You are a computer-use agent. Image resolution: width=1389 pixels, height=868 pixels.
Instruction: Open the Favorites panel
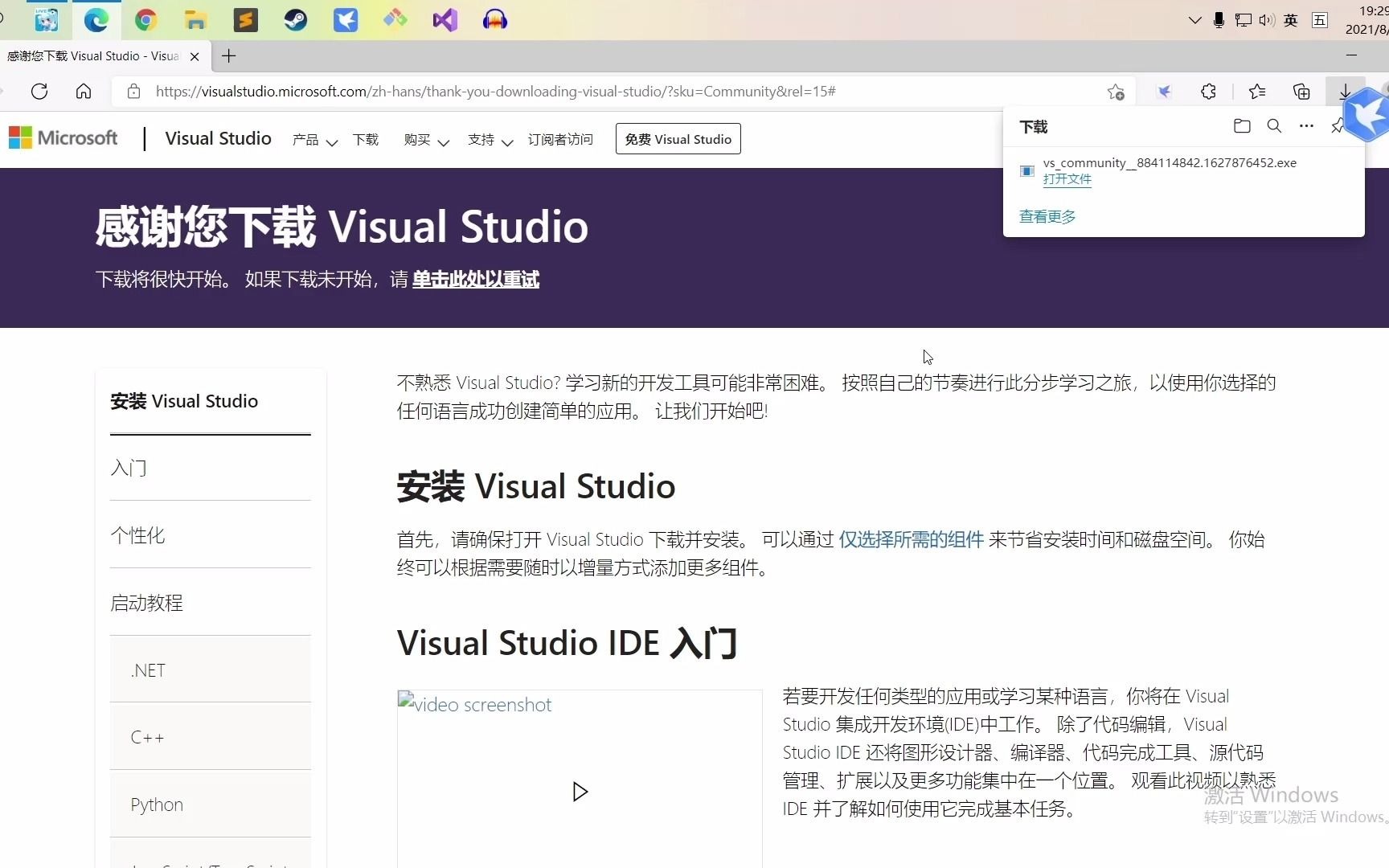tap(1257, 92)
